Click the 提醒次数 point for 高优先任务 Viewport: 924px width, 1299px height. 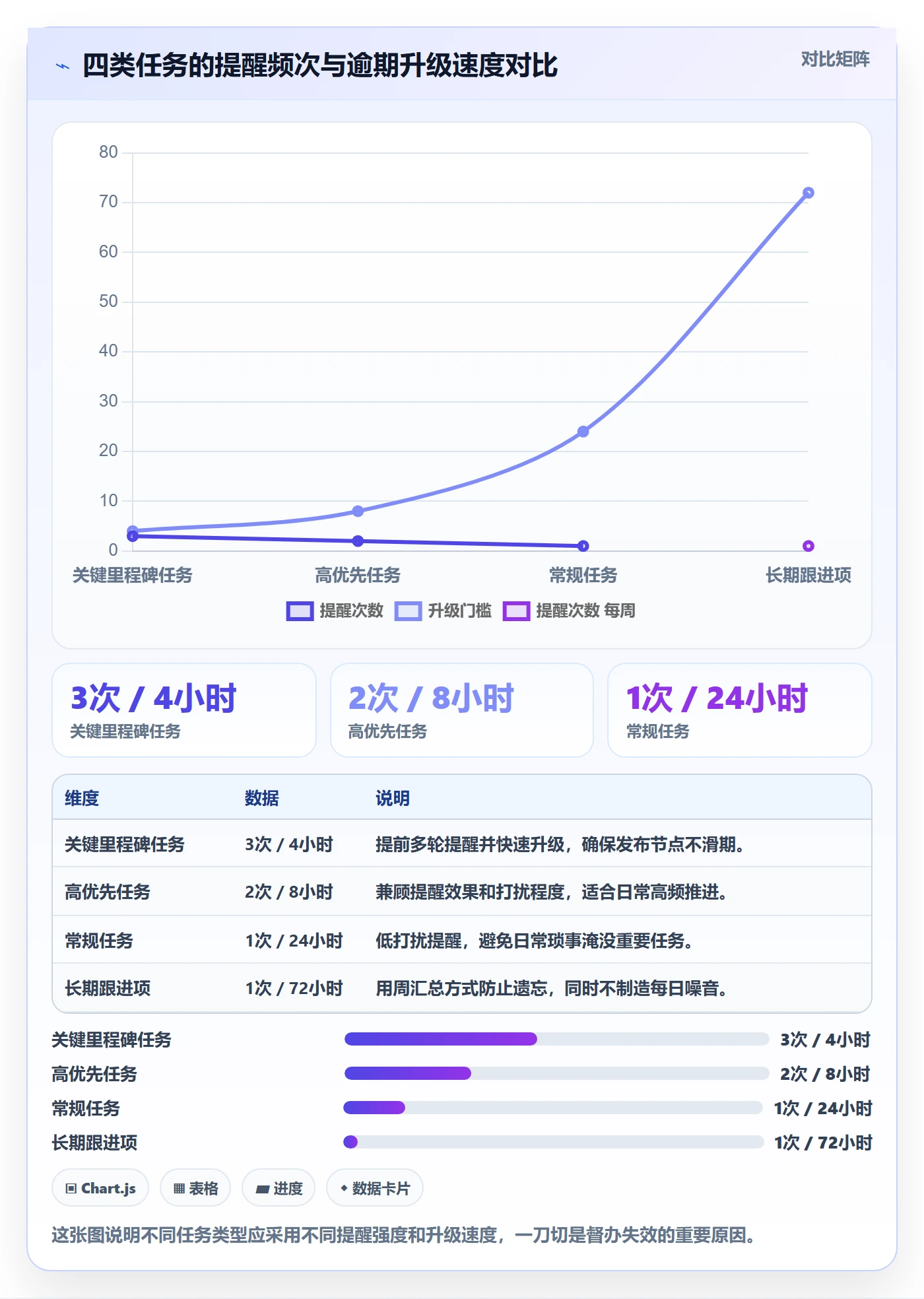[358, 541]
